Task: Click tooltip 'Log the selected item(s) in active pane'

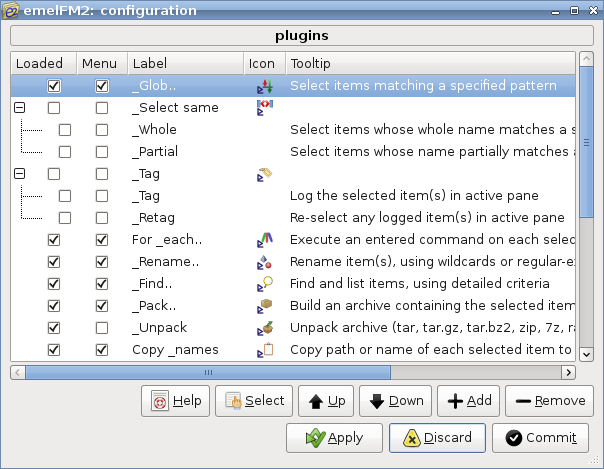Action: click(414, 196)
